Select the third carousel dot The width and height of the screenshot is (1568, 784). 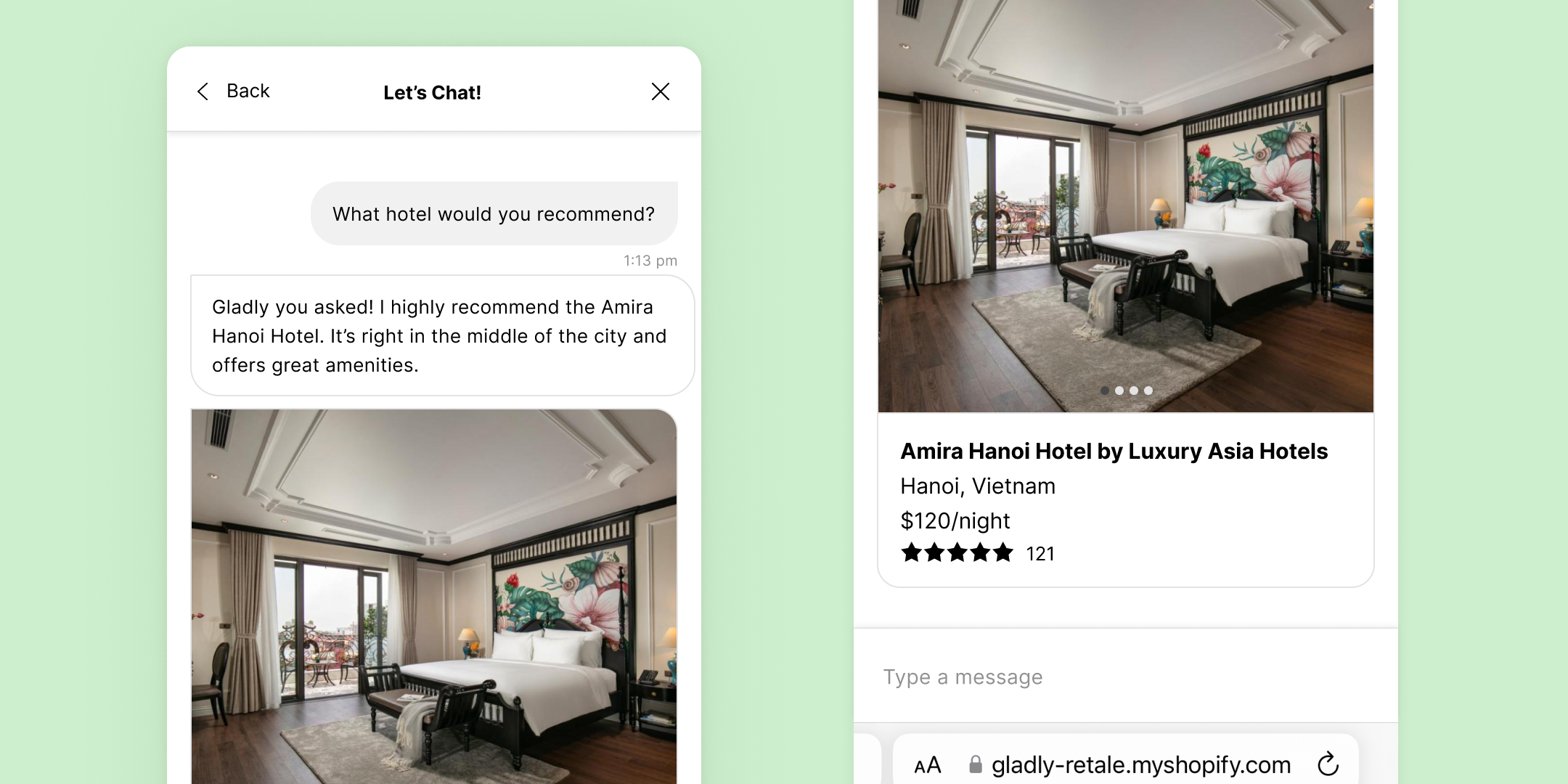pyautogui.click(x=1133, y=391)
